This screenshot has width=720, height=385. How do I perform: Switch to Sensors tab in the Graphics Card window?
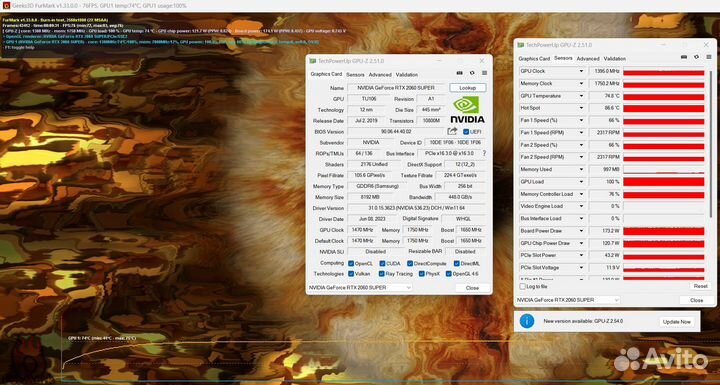click(355, 74)
